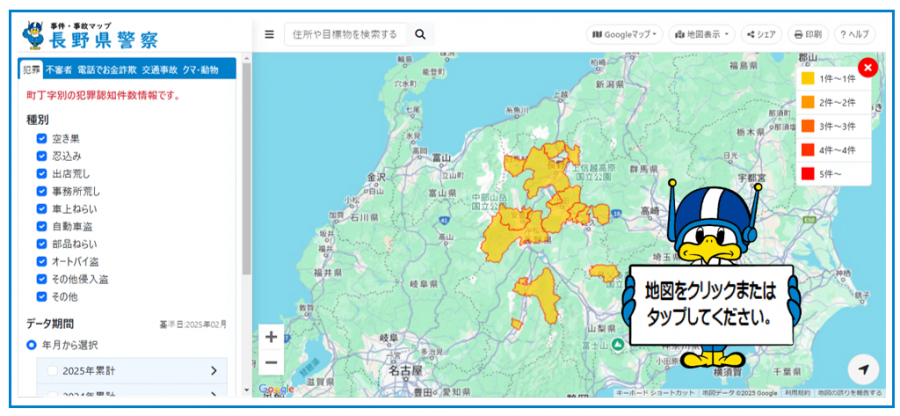The width and height of the screenshot is (900, 416).
Task: Click the 名古屋 city label on map
Action: click(406, 370)
